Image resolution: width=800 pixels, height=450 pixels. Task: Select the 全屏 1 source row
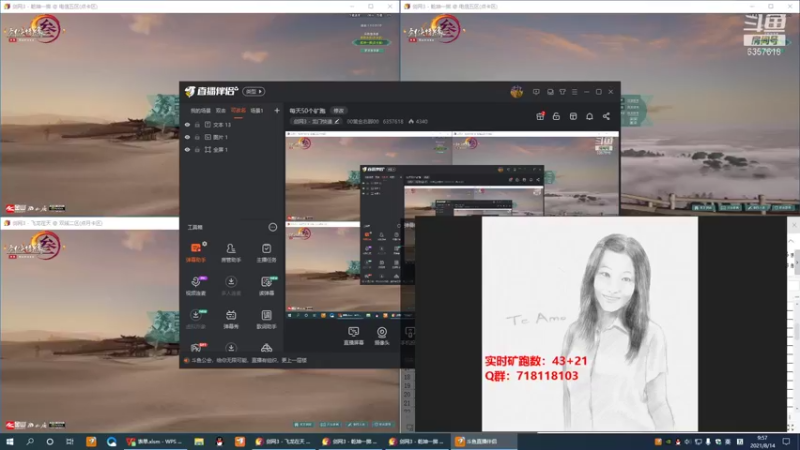[x=232, y=149]
